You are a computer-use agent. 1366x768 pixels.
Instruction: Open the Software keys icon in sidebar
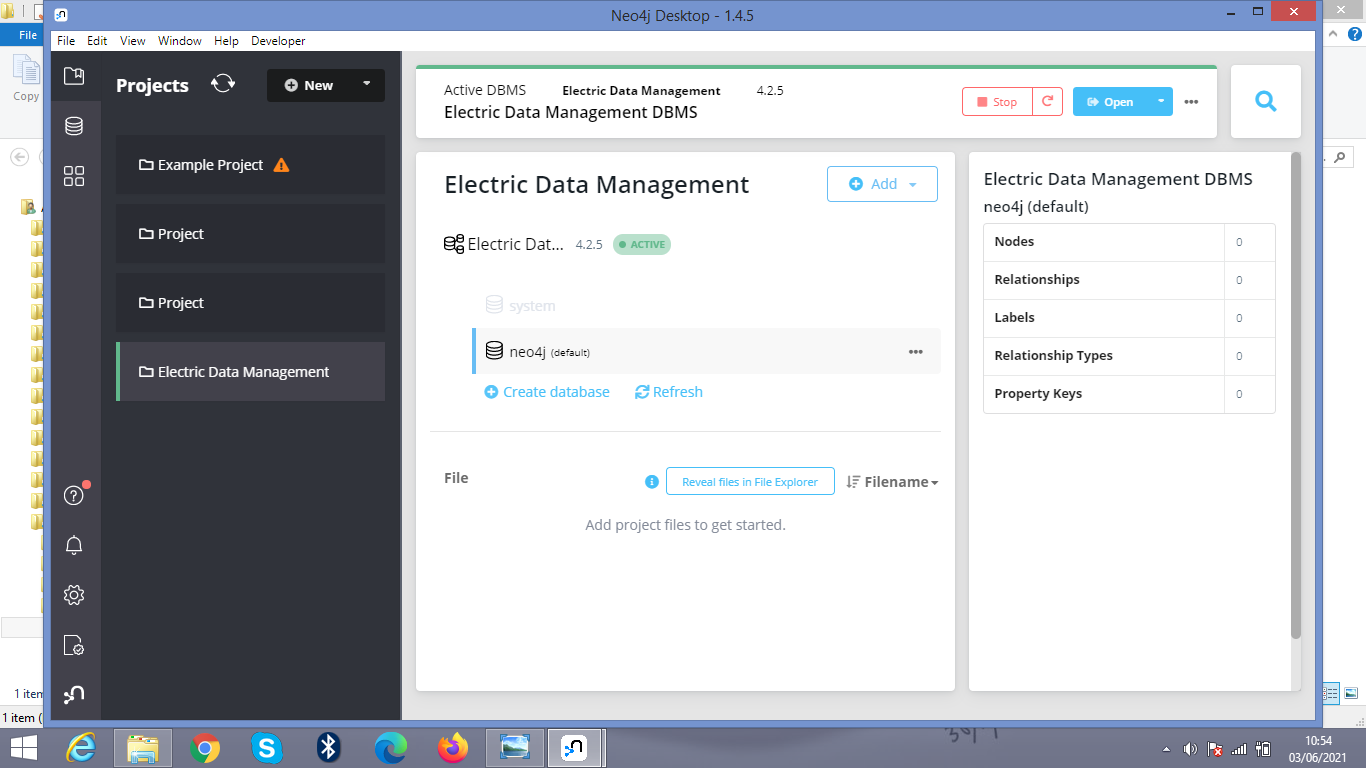tap(74, 645)
